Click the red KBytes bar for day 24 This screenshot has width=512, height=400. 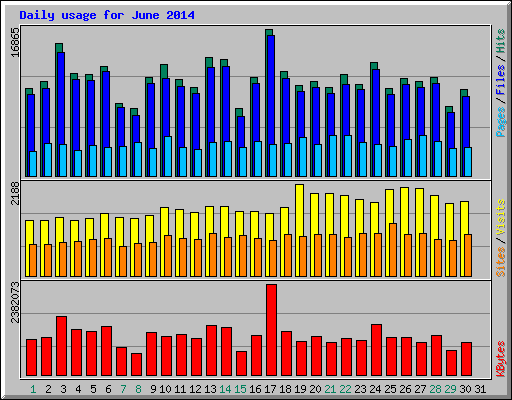tap(376, 350)
